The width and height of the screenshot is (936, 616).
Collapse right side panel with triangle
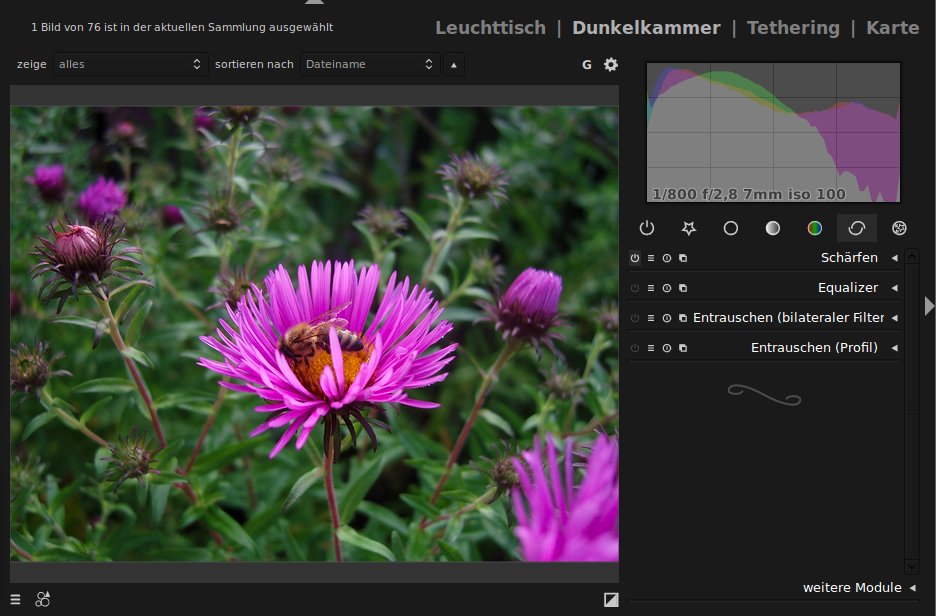click(x=929, y=306)
